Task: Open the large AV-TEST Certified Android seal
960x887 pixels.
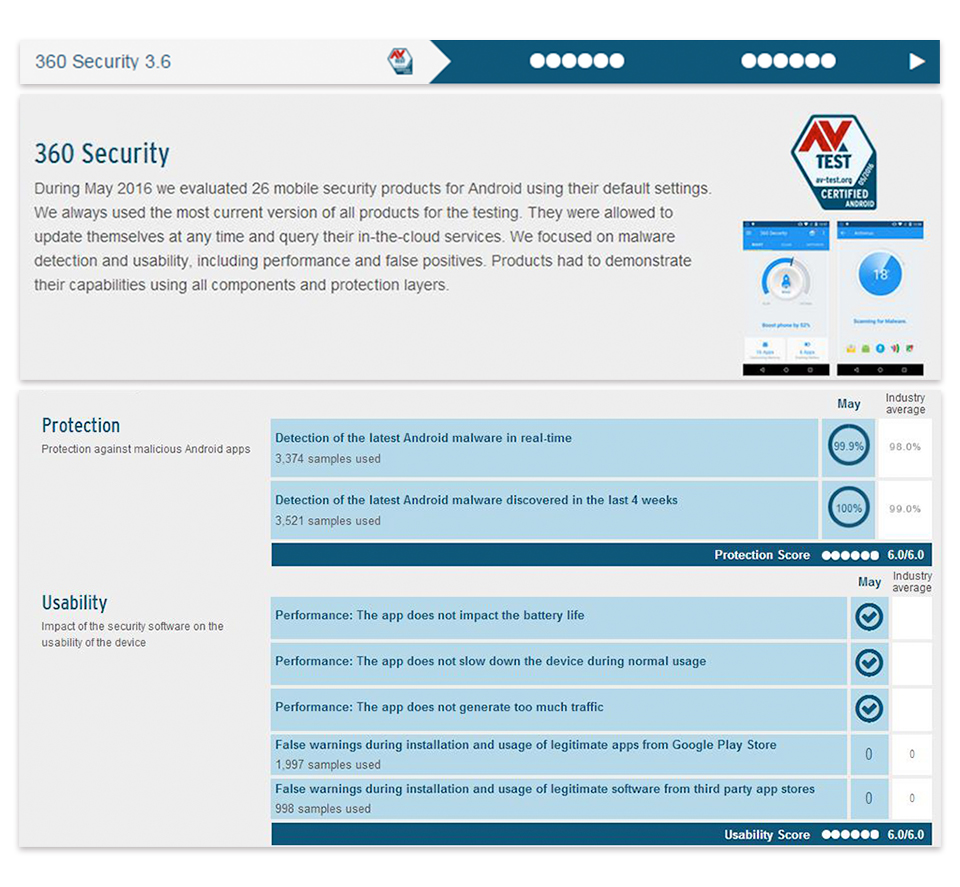Action: (834, 162)
